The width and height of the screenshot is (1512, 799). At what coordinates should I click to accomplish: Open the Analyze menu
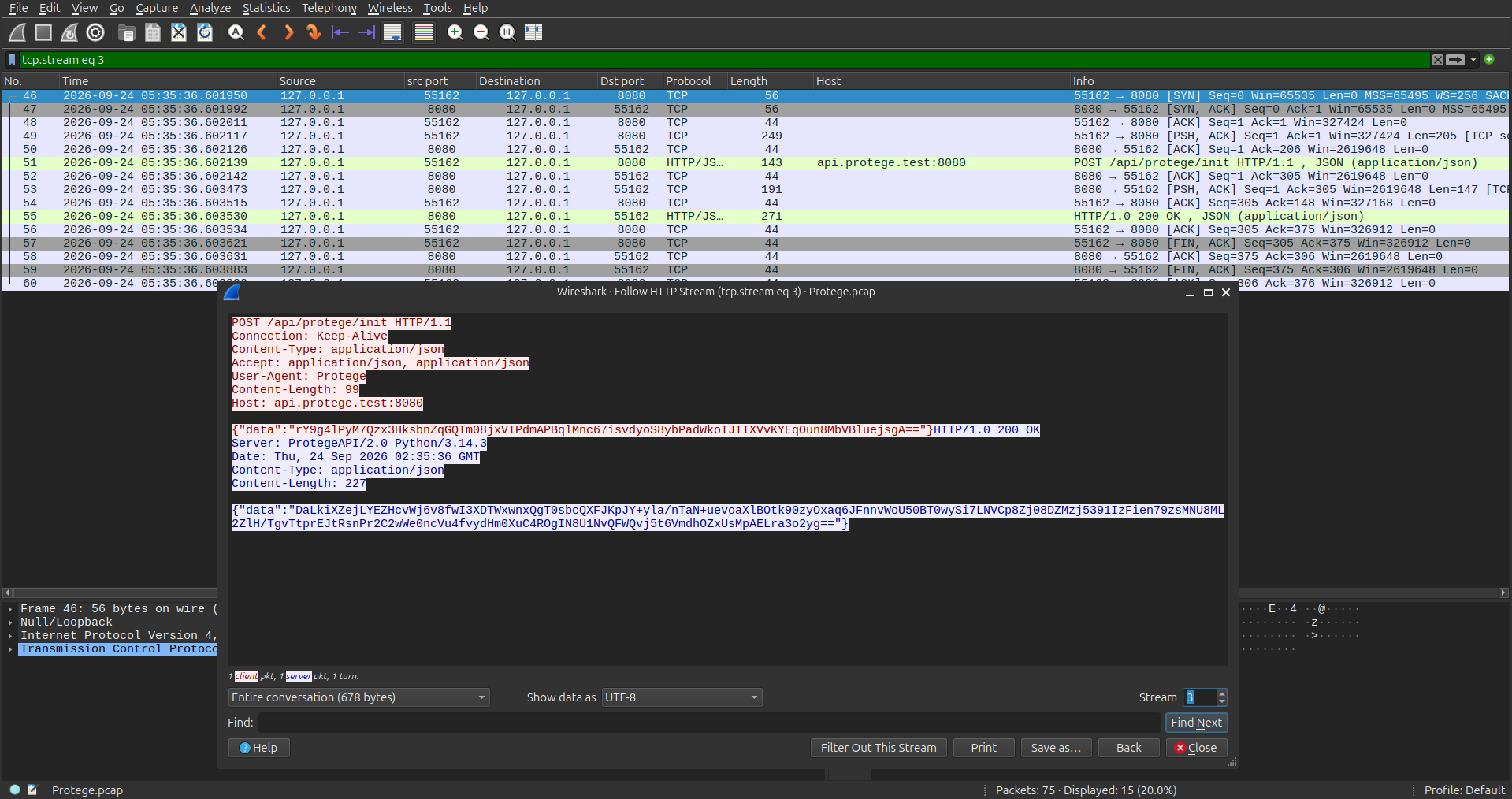pyautogui.click(x=210, y=8)
